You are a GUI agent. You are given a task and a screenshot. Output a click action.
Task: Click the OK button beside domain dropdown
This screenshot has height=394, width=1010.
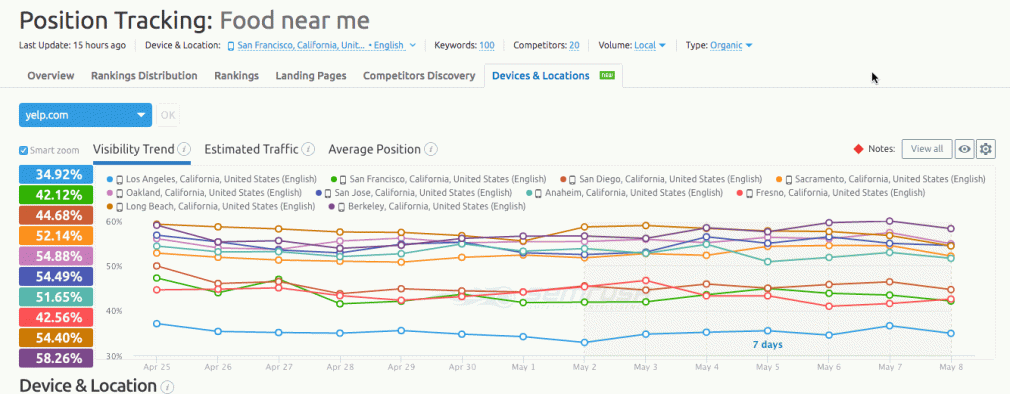click(167, 115)
